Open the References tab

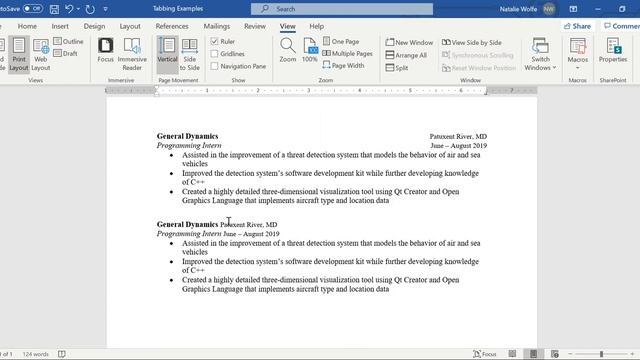pos(172,26)
